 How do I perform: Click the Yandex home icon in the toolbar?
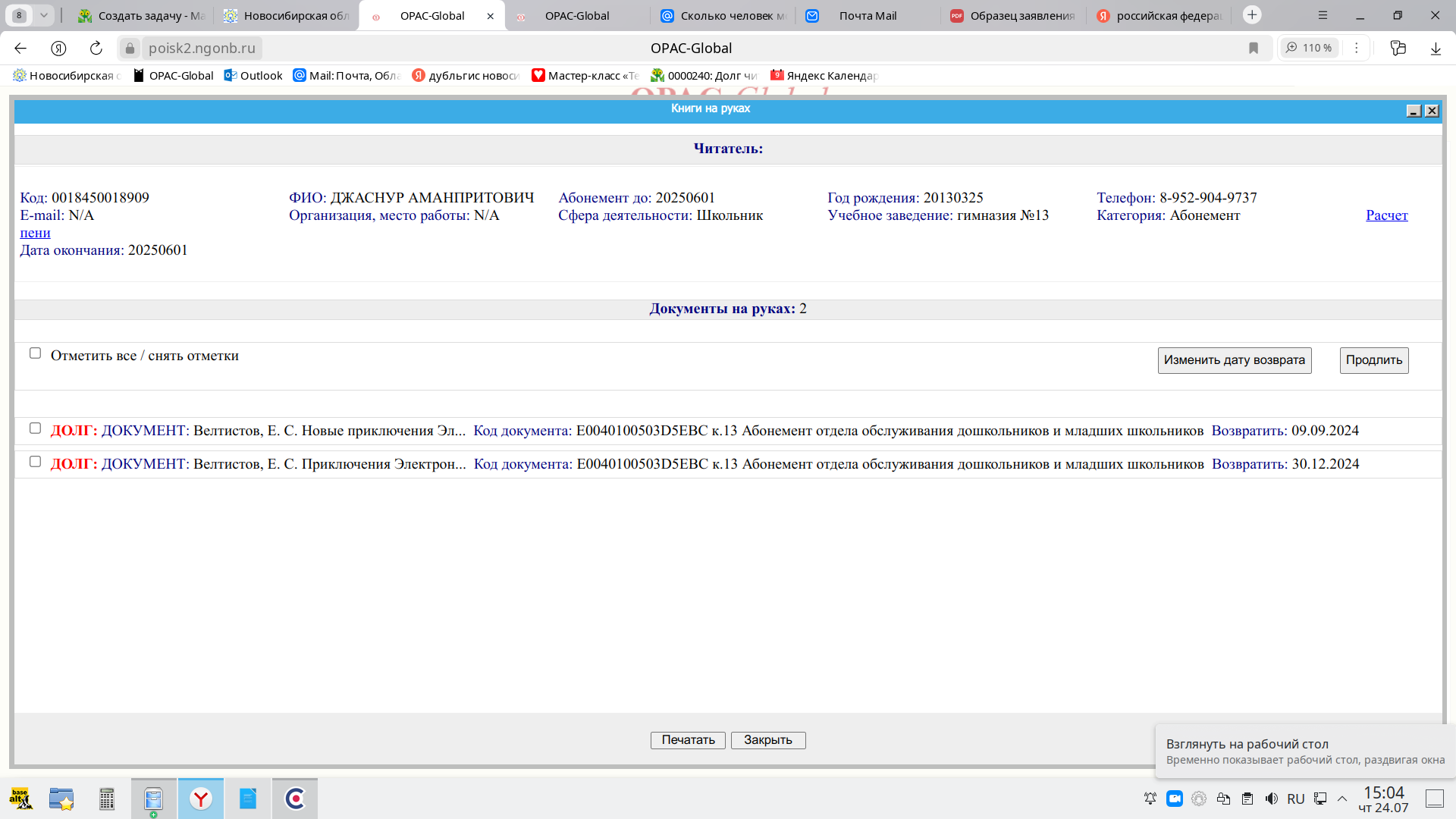58,49
